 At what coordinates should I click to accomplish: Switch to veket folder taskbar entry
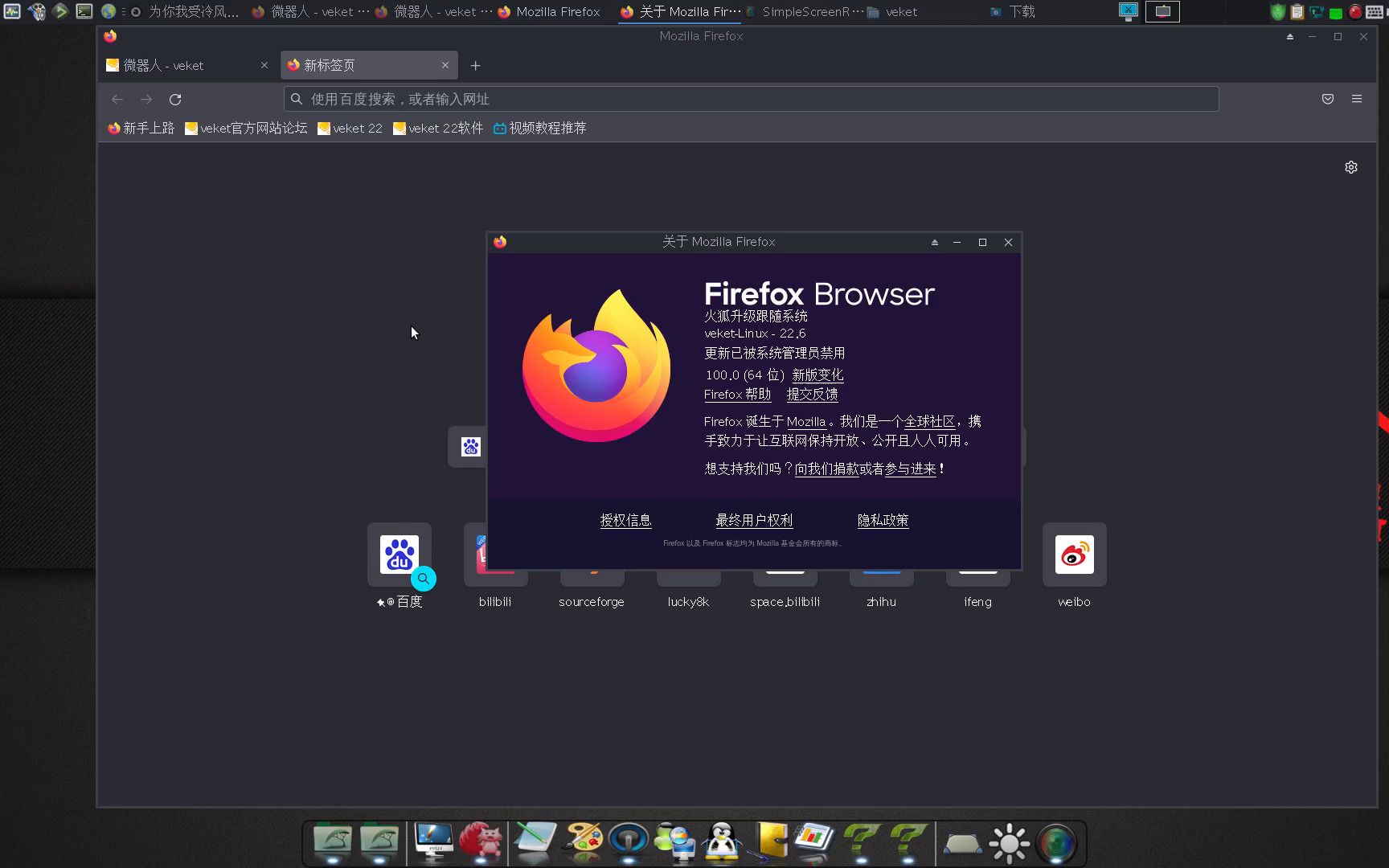[892, 11]
